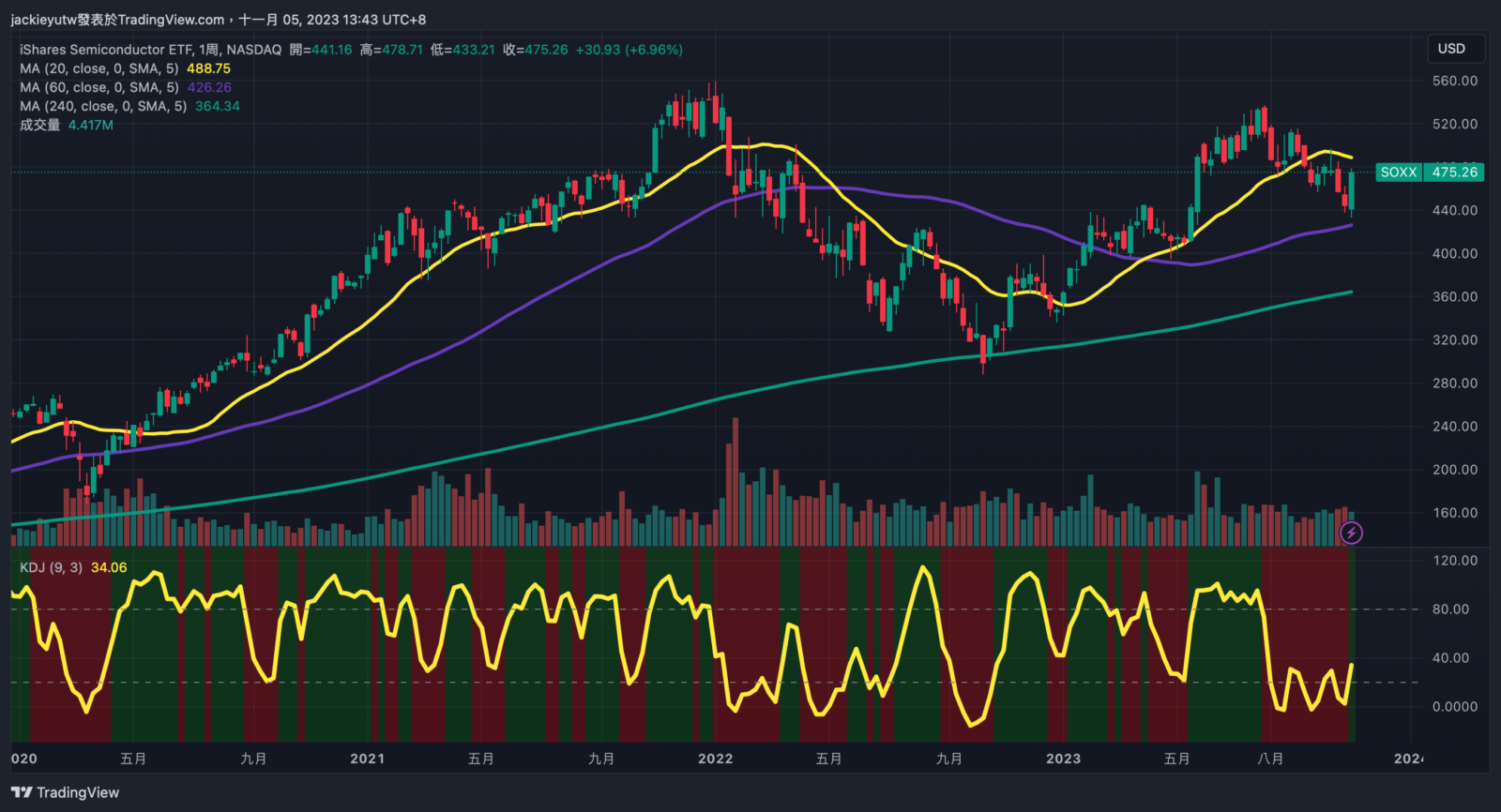Screen dimensions: 1501x812
Task: Click the 488.75 MA 20 value in legend
Action: click(x=208, y=68)
